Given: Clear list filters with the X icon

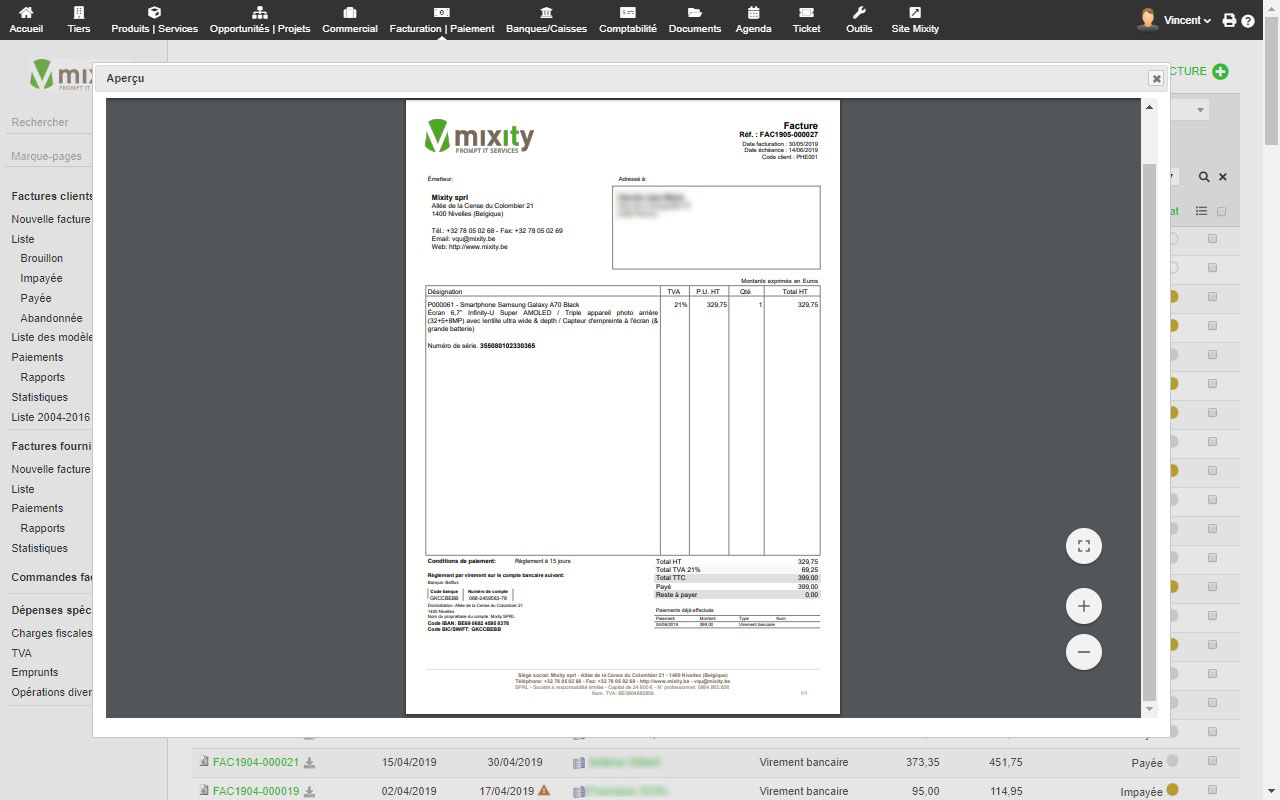Looking at the screenshot, I should [1222, 177].
